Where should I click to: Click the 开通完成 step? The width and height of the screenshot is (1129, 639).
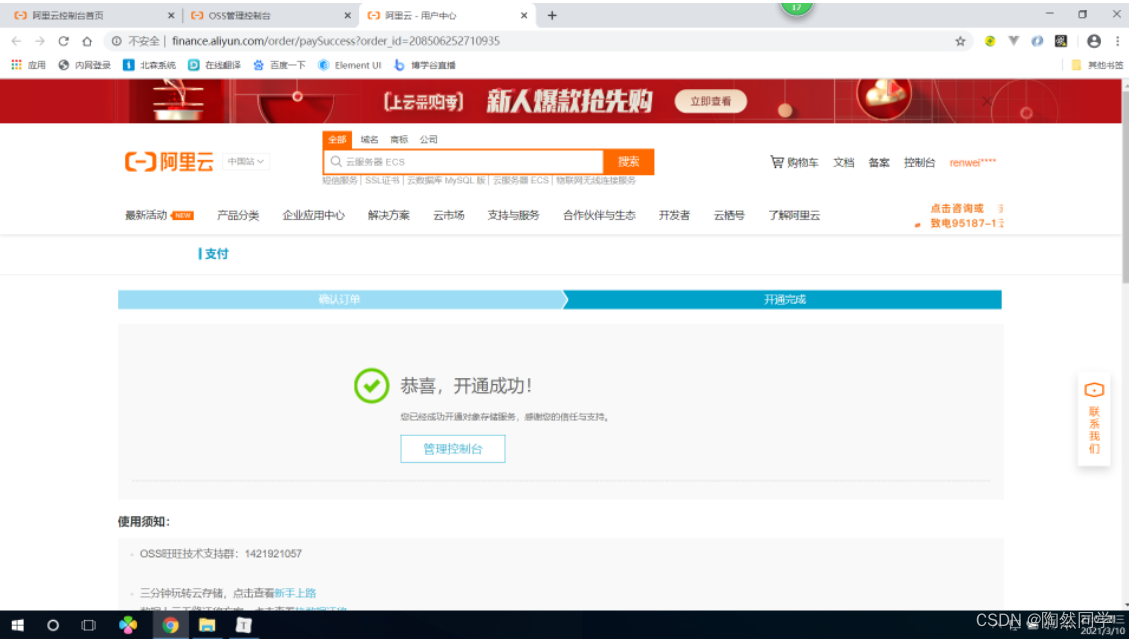tap(784, 299)
